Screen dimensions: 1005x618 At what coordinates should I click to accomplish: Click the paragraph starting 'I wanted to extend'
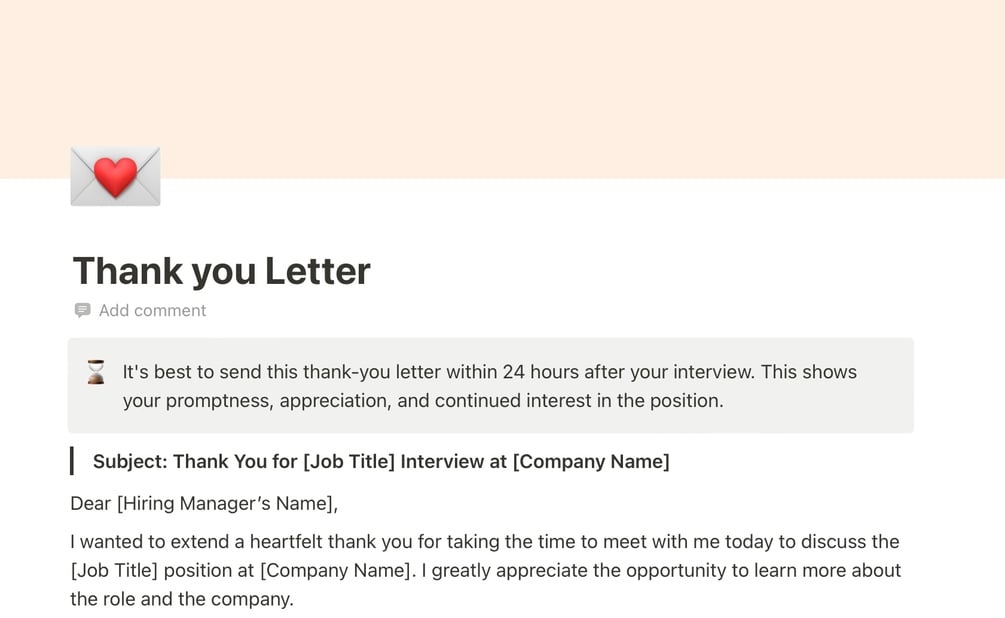[x=486, y=571]
